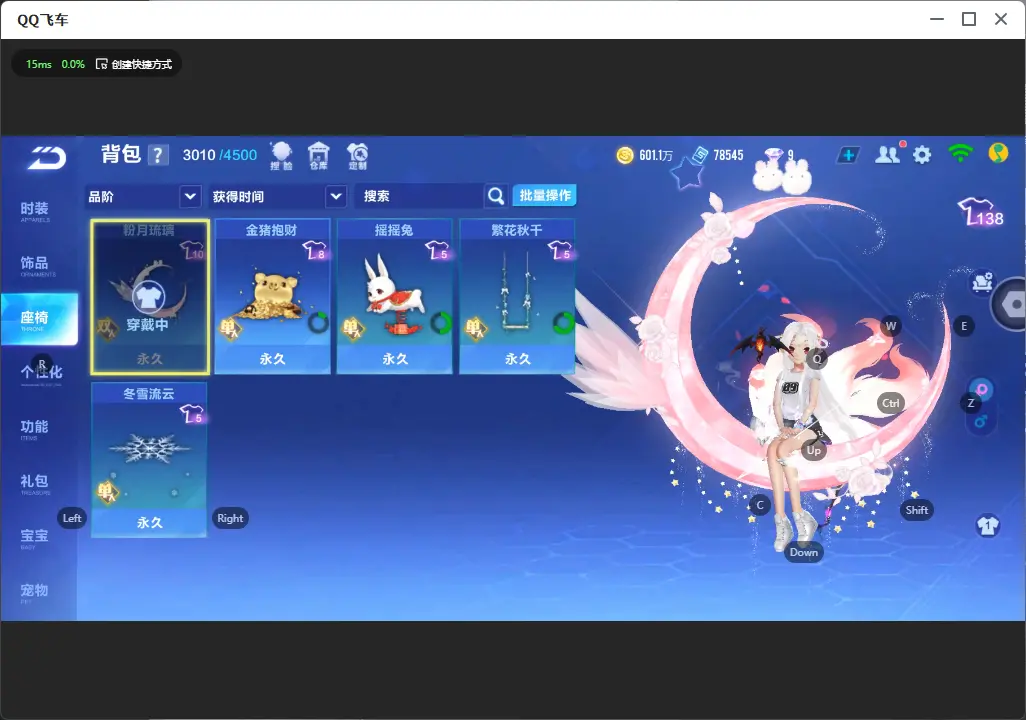Viewport: 1026px width, 720px height.
Task: Click the Right key hint button
Action: (230, 518)
